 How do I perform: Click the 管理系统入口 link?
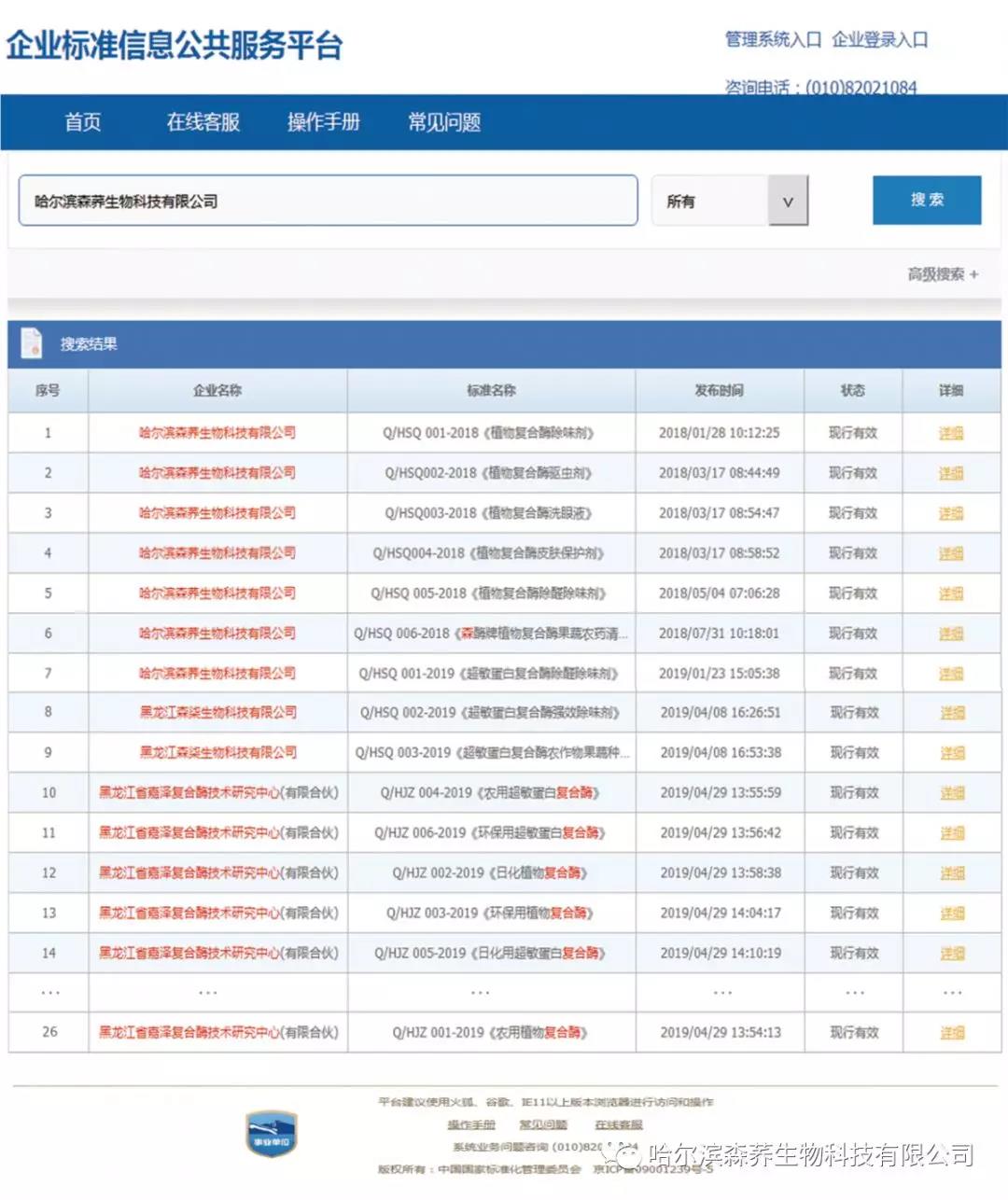coord(773,39)
